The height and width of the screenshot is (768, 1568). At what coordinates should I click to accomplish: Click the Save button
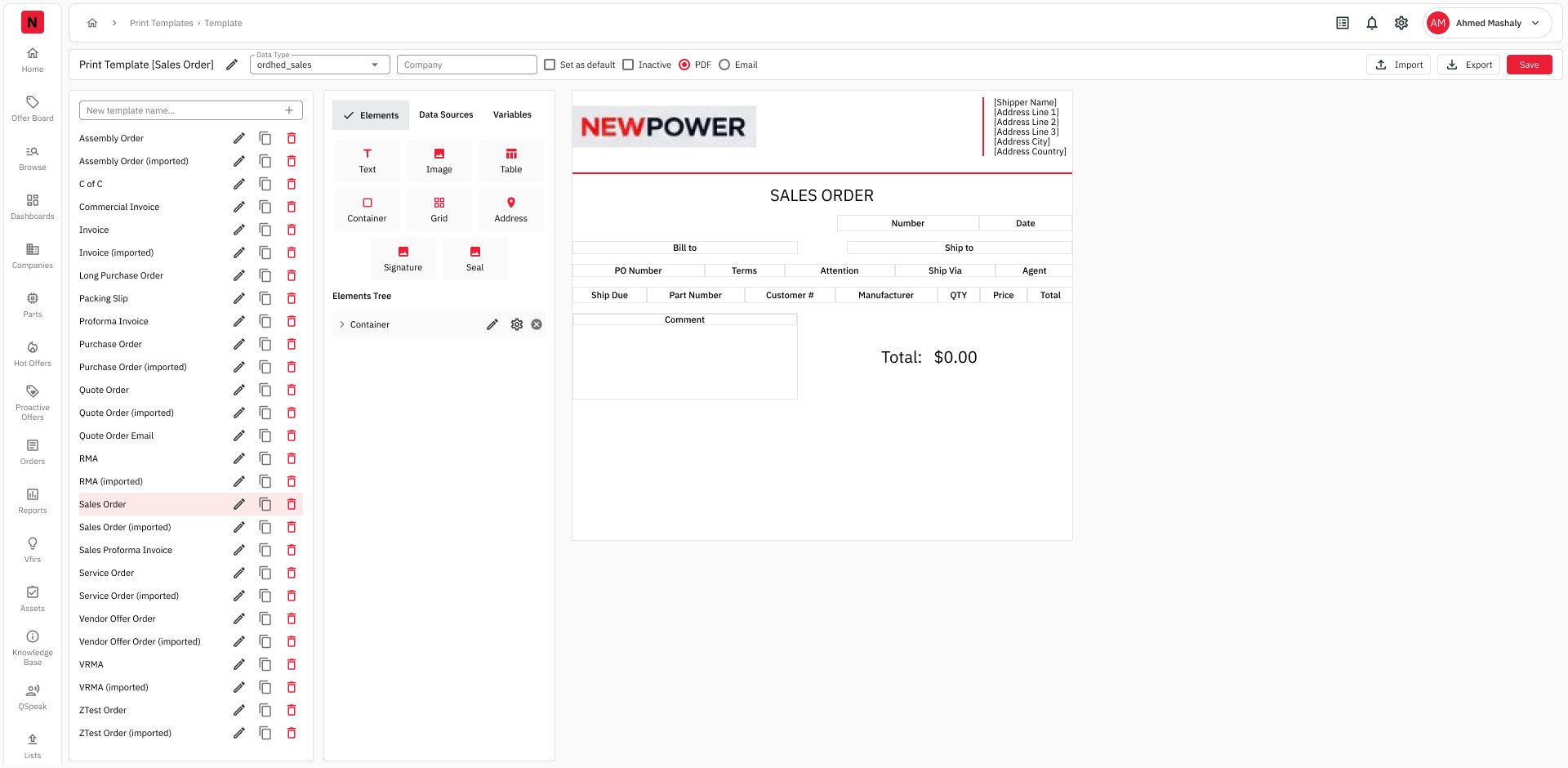pyautogui.click(x=1530, y=65)
